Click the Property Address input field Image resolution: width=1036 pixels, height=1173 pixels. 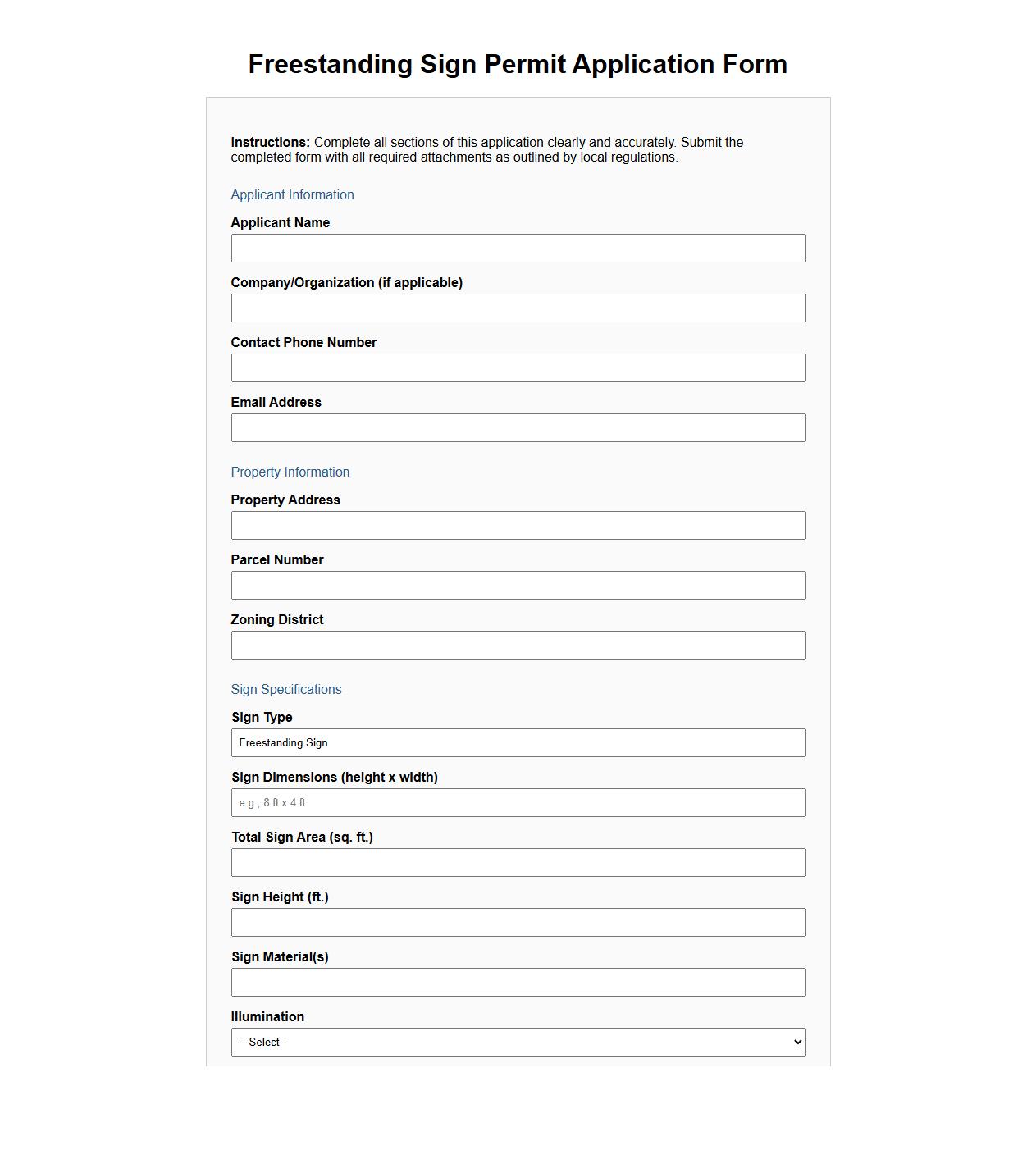[x=518, y=525]
